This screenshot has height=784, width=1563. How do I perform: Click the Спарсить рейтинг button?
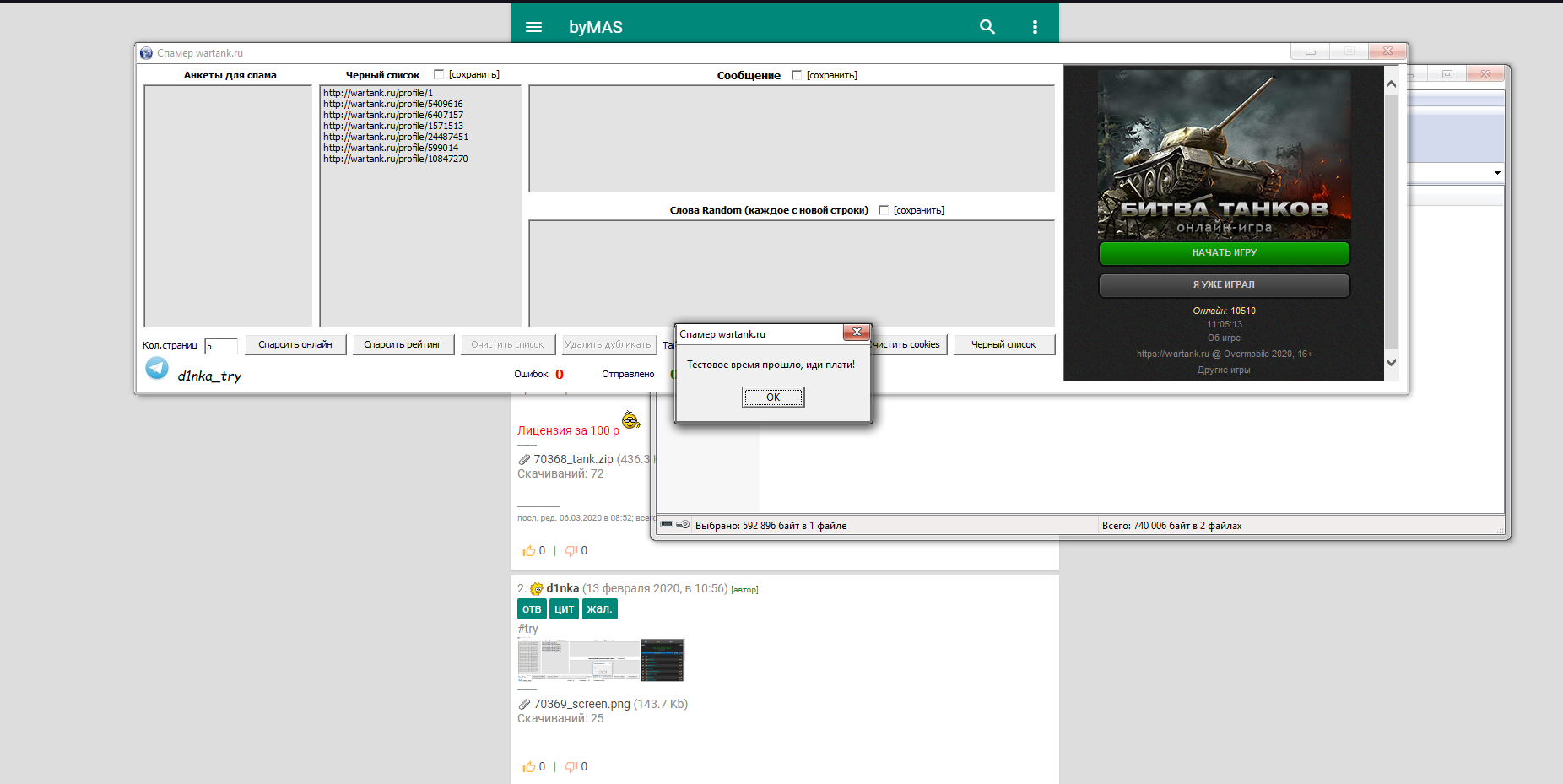click(x=403, y=344)
